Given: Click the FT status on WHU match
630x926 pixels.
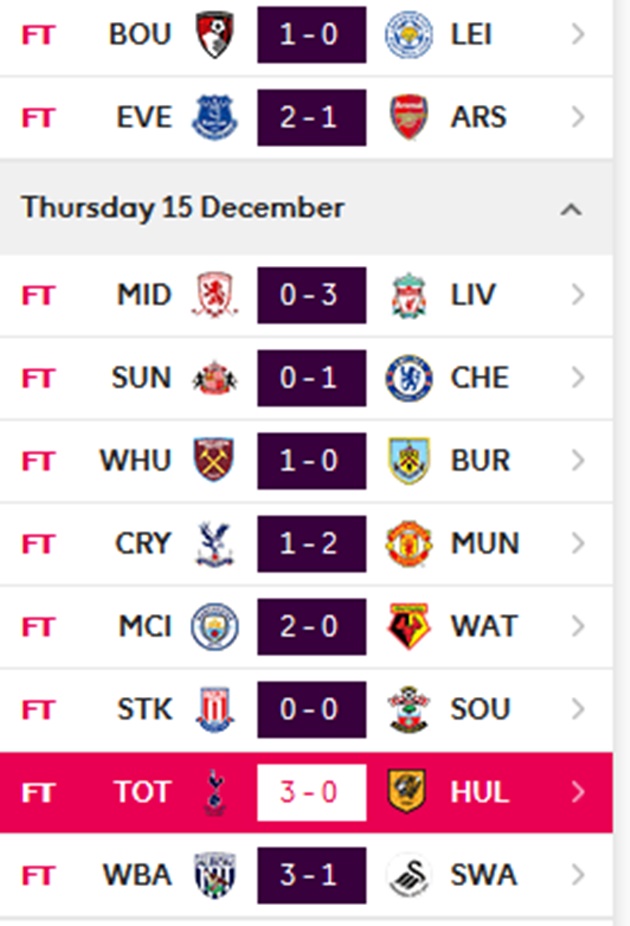Looking at the screenshot, I should pos(39,461).
